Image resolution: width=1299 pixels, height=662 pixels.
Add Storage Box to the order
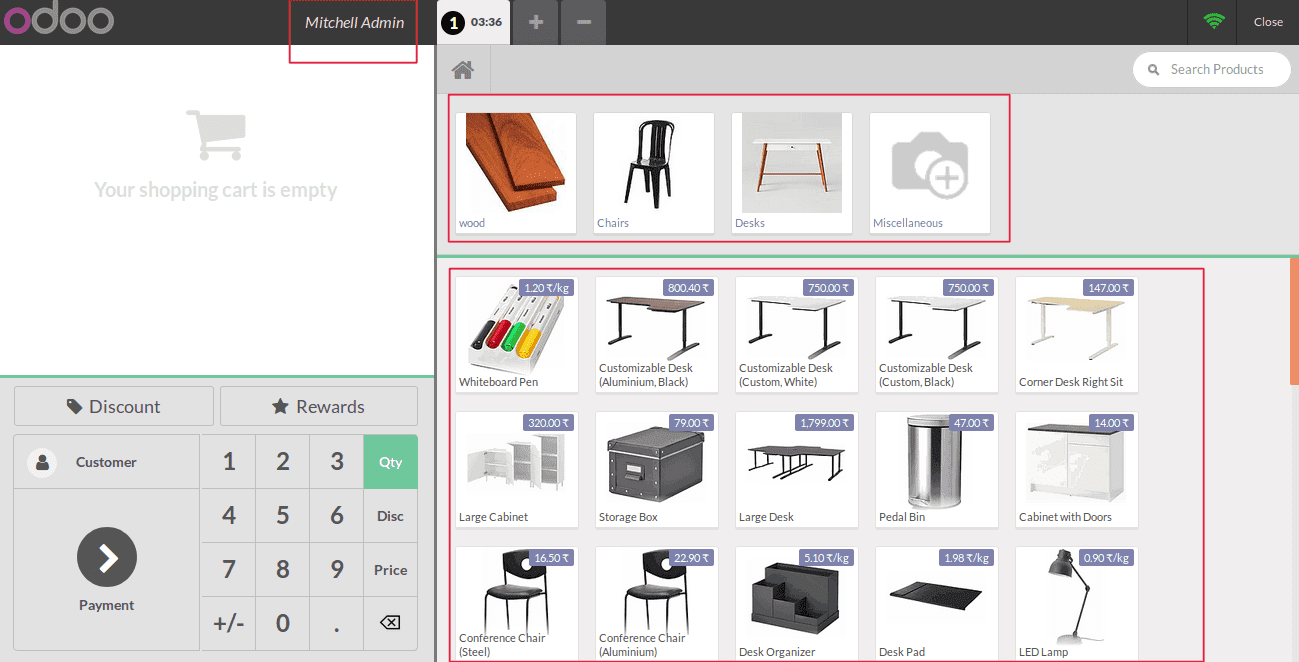(x=657, y=469)
